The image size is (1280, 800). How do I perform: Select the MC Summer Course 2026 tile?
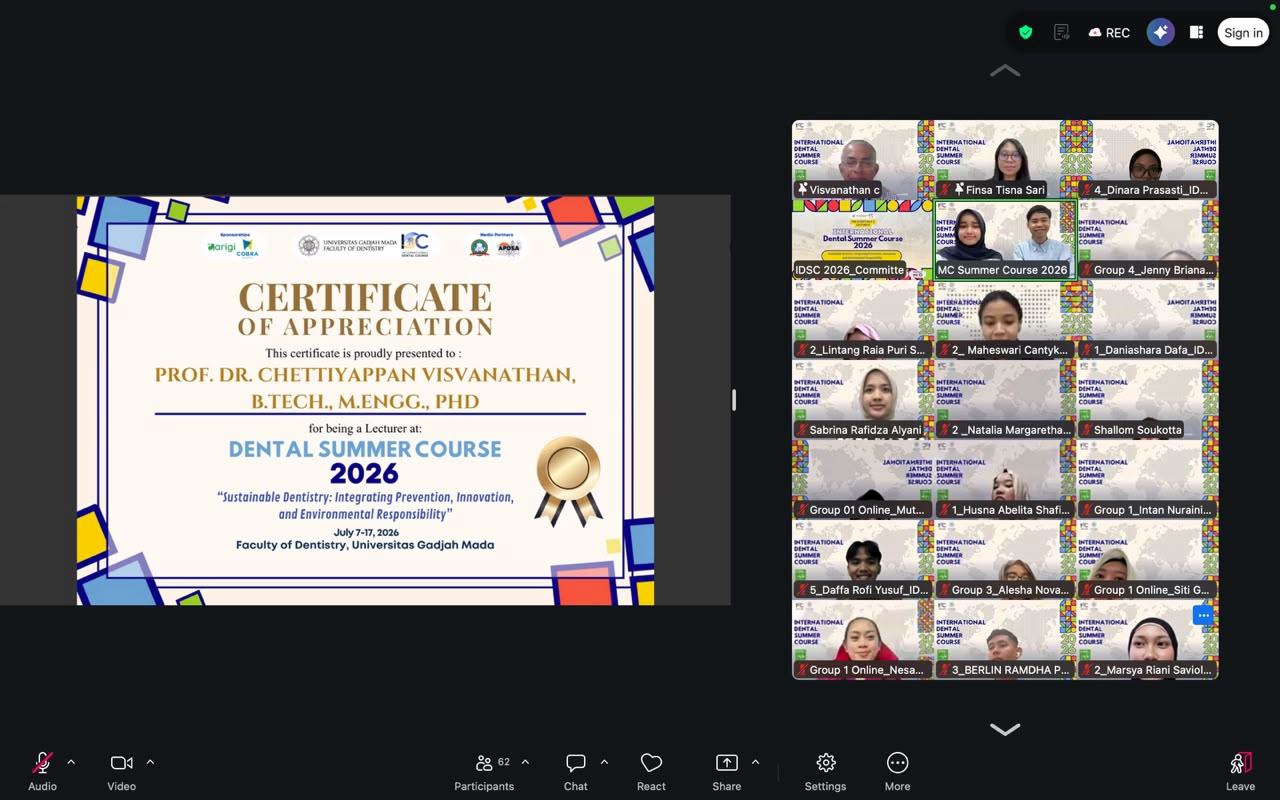pyautogui.click(x=1005, y=240)
